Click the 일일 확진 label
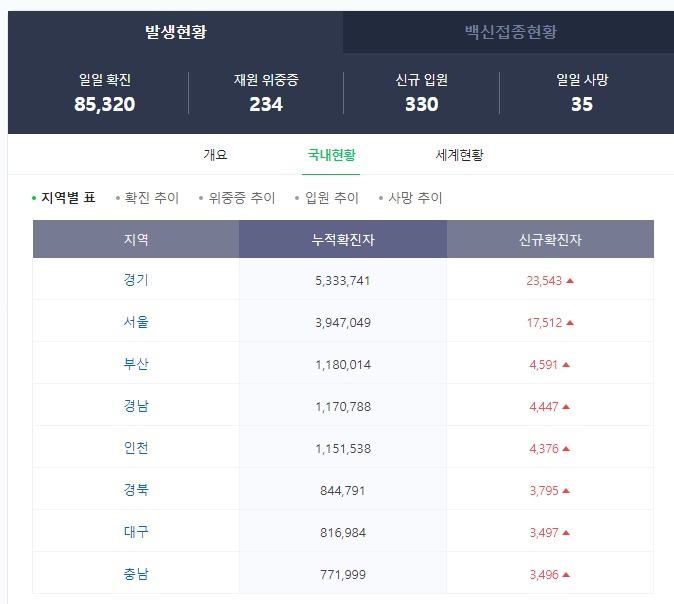 coord(104,80)
